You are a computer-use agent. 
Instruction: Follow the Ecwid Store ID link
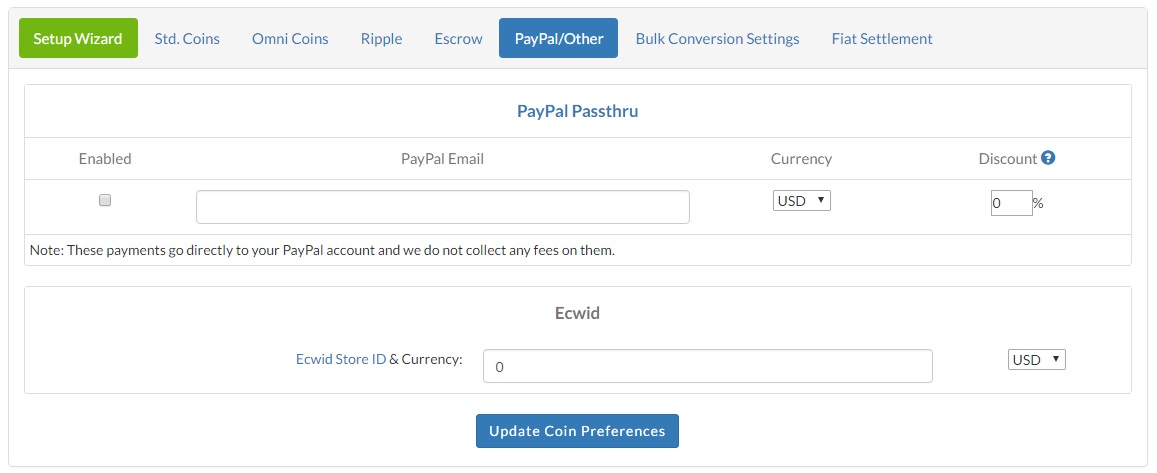coord(341,359)
